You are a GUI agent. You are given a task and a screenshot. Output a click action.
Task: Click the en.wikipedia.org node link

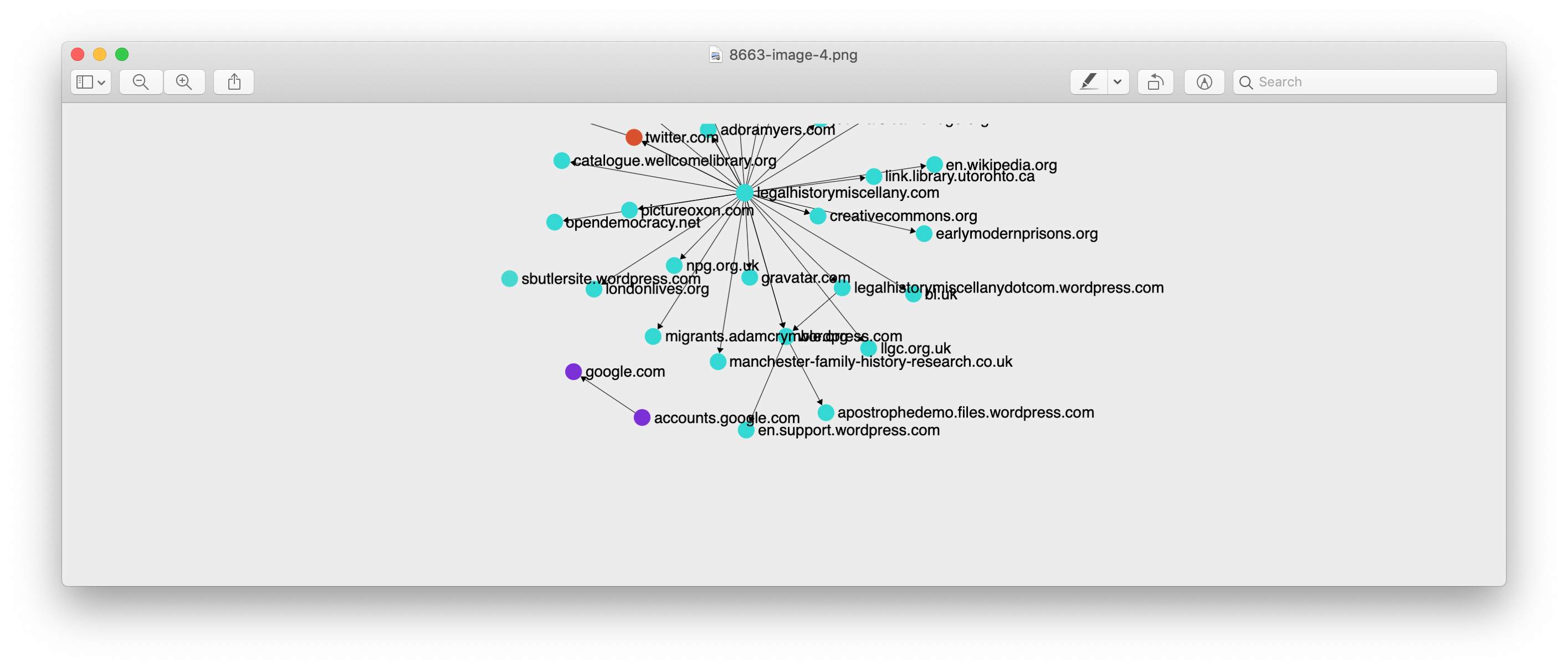(x=935, y=163)
